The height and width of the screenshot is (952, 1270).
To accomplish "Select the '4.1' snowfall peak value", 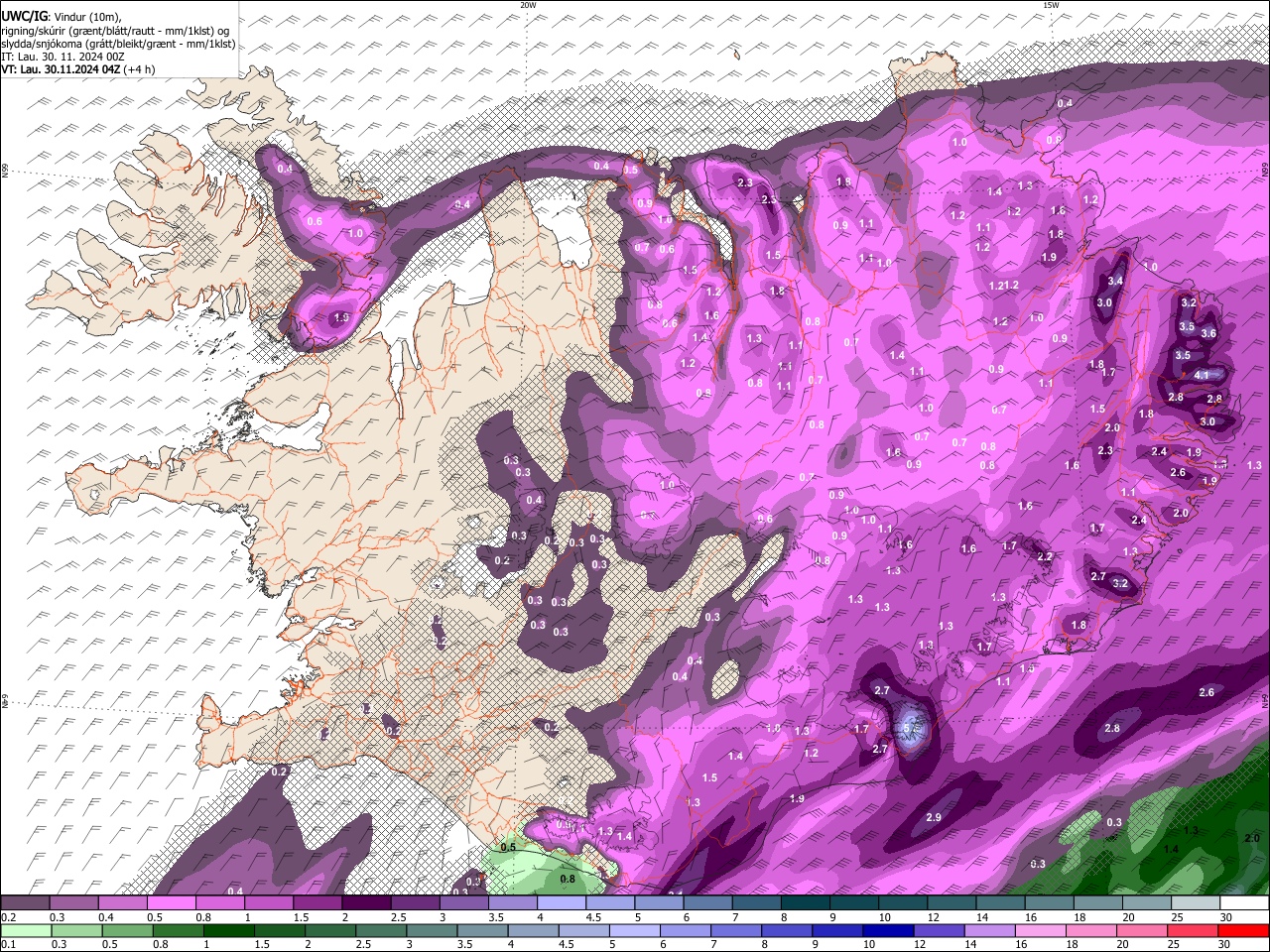I will click(1202, 376).
